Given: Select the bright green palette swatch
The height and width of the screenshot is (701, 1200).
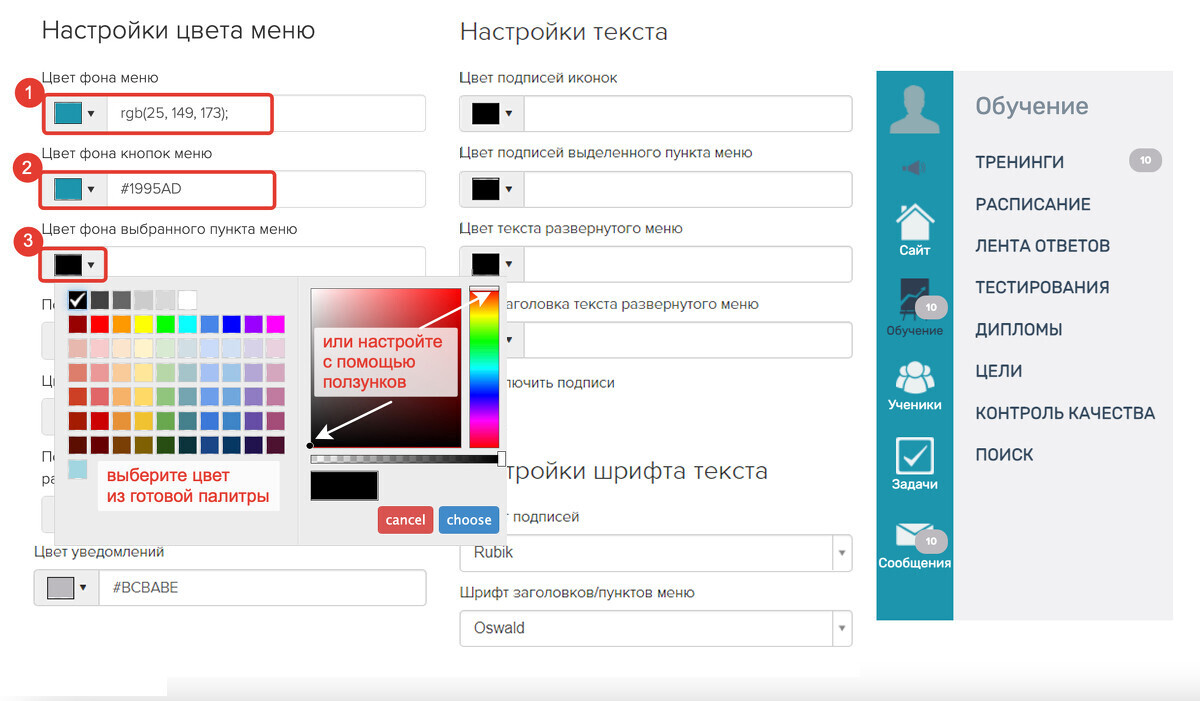Looking at the screenshot, I should (165, 324).
